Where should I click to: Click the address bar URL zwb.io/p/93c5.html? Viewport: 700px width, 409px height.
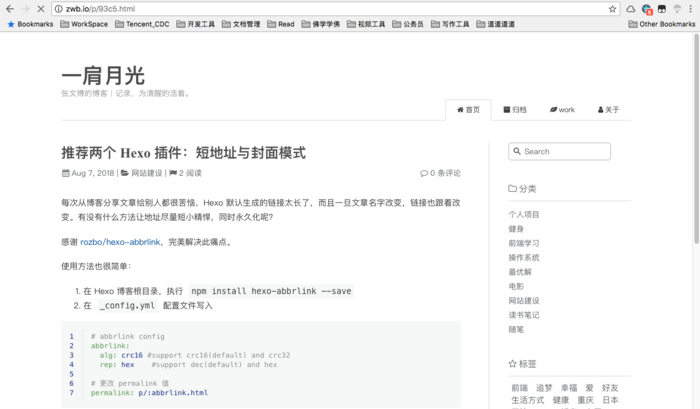tap(100, 9)
